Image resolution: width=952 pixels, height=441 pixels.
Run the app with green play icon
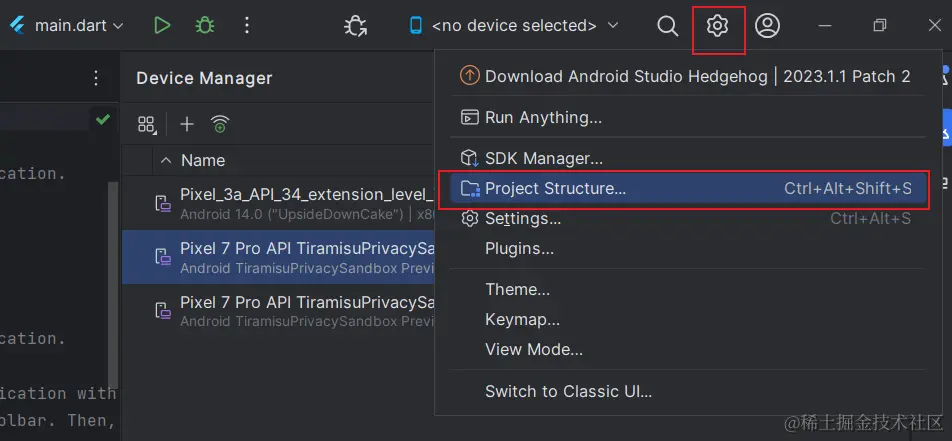click(x=162, y=26)
